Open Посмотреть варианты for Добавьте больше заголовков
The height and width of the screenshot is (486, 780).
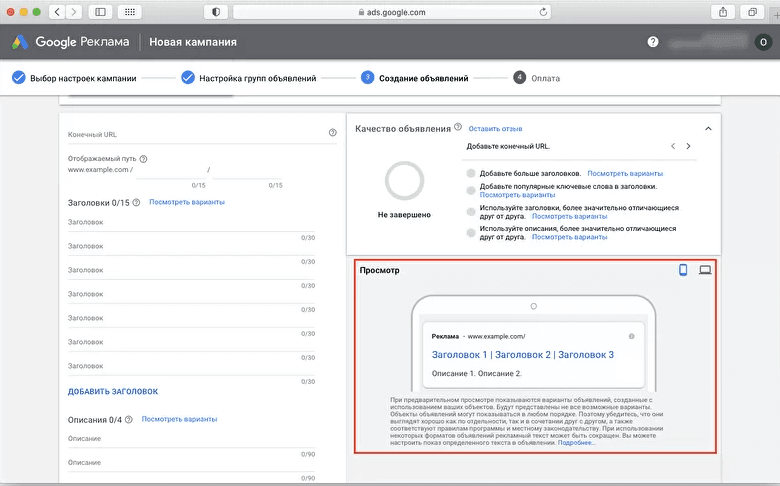[x=625, y=174]
